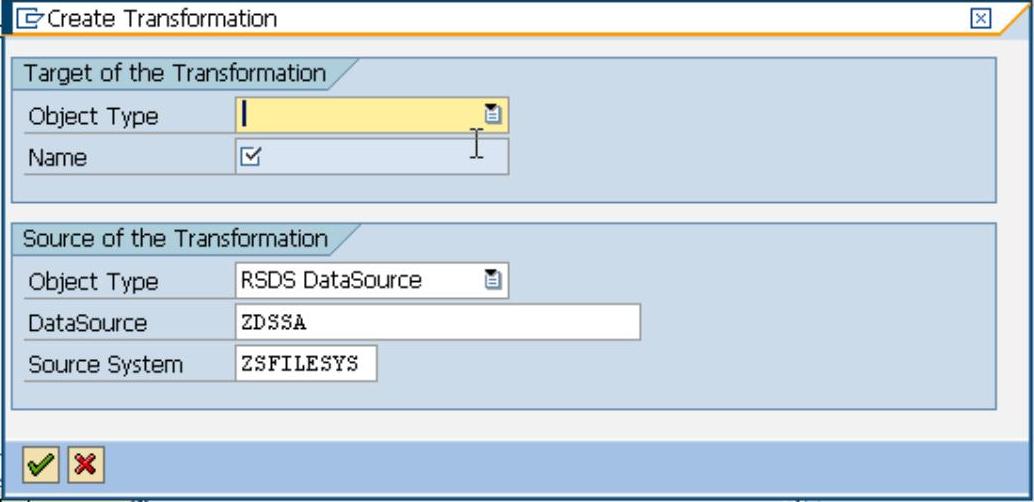Viewport: 1034px width, 502px height.
Task: Click the Source of the Transformation header
Action: [175, 239]
